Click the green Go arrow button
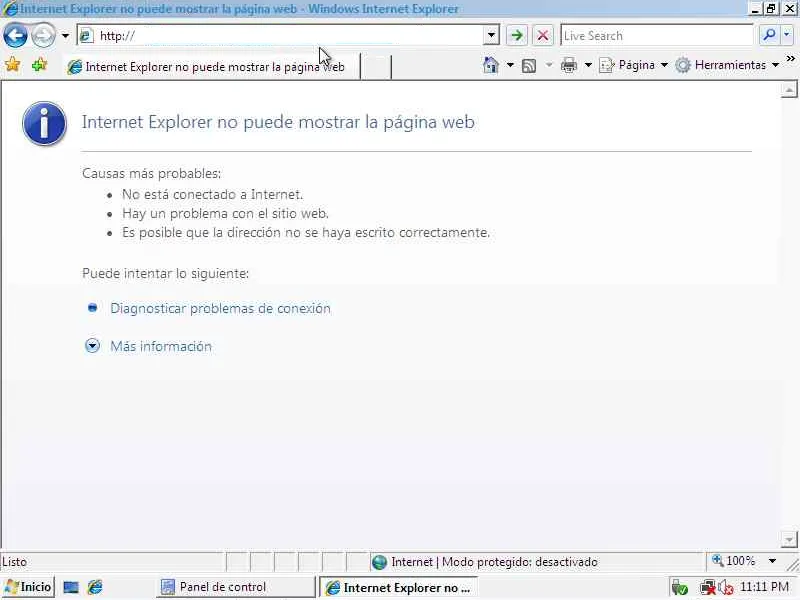This screenshot has height=600, width=800. (x=517, y=36)
